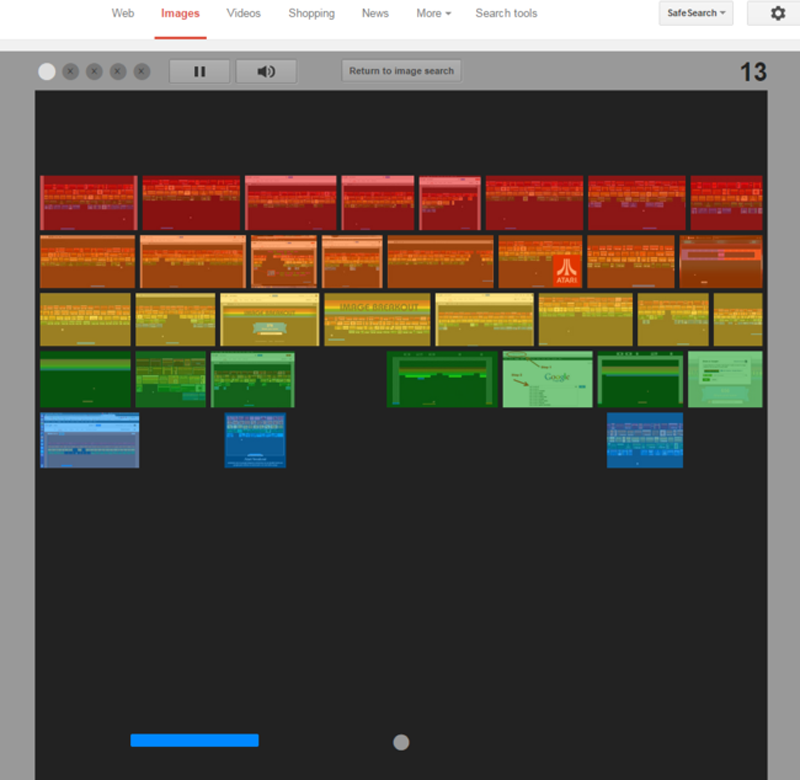Click Return to image search

coord(401,71)
